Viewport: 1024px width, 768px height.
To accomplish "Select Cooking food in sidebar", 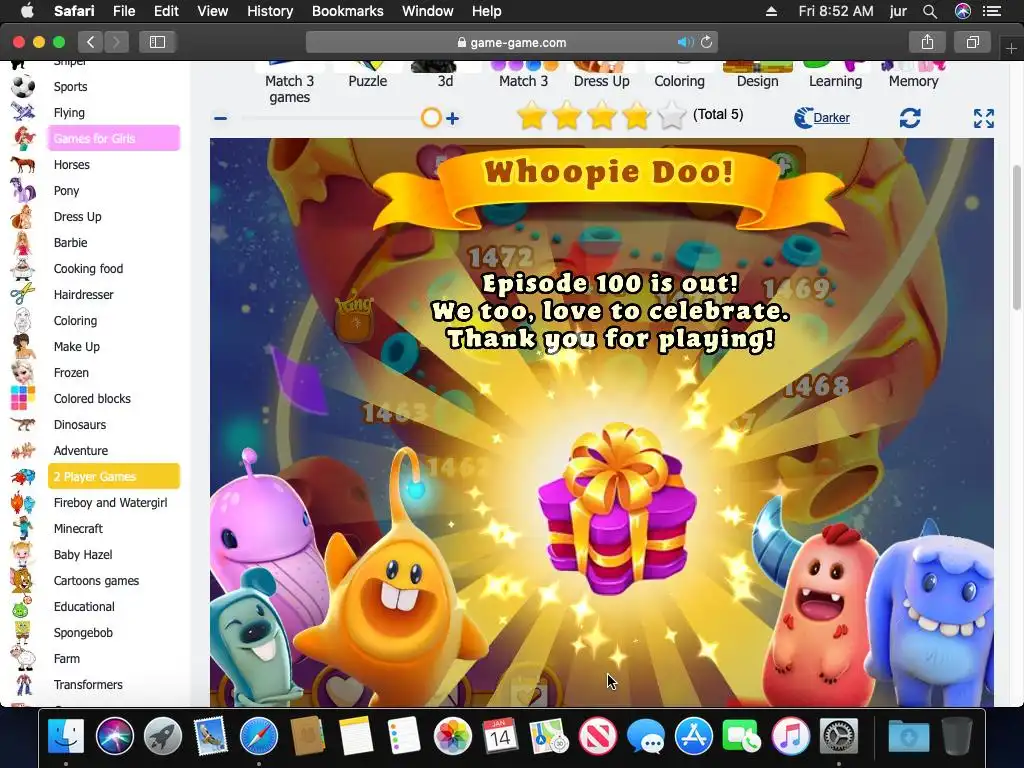I will click(88, 268).
